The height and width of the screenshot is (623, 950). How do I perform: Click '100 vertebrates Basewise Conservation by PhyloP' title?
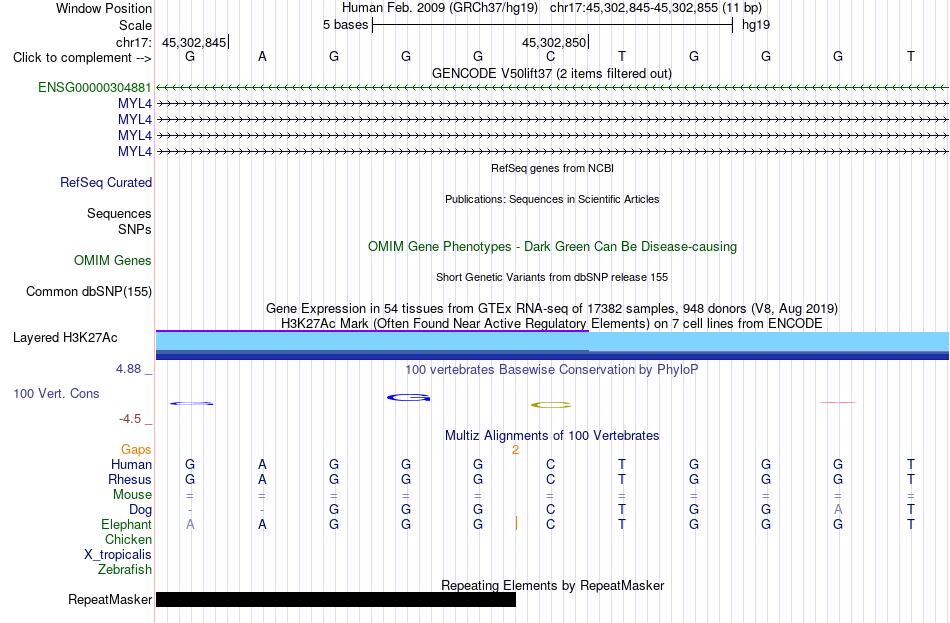click(x=552, y=370)
